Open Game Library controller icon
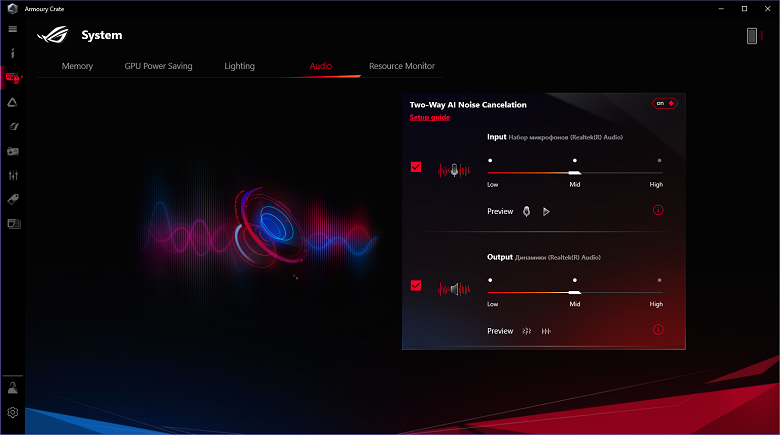This screenshot has height=435, width=780. (13, 151)
